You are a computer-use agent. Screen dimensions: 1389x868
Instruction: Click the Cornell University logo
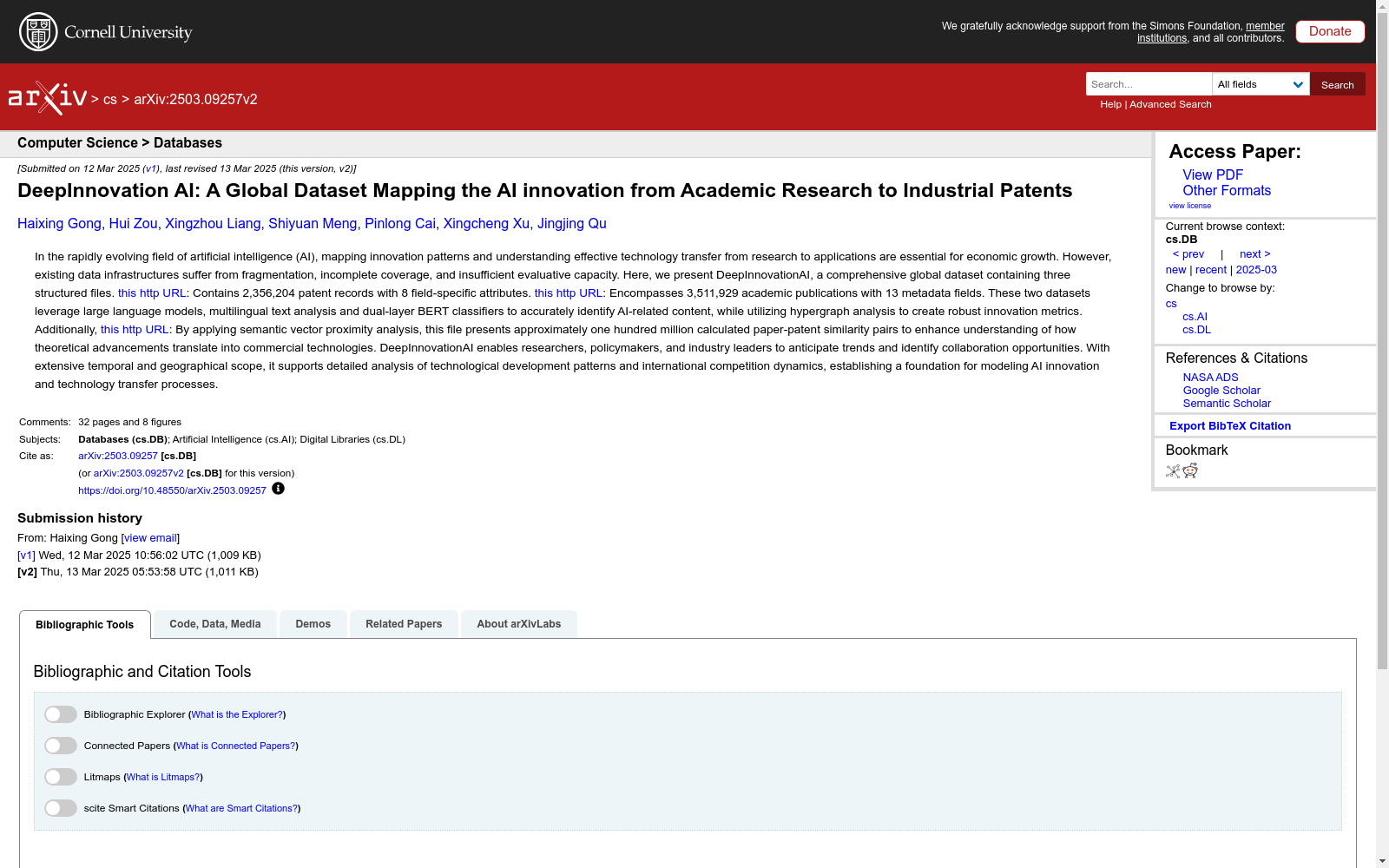[x=105, y=32]
